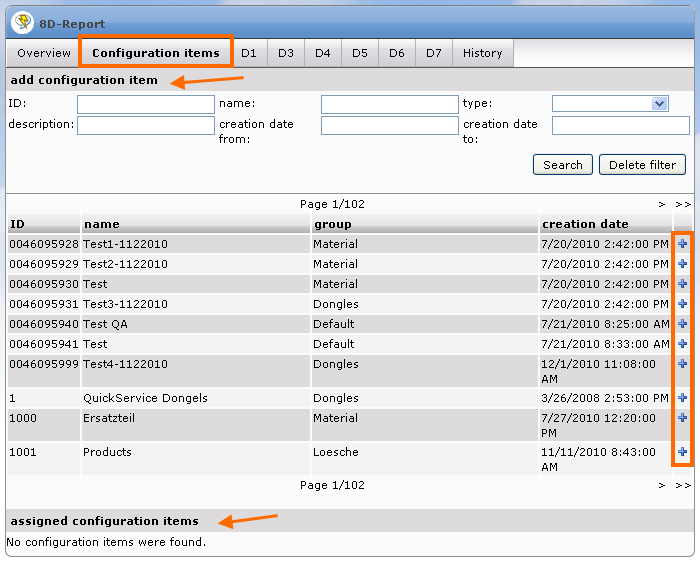The width and height of the screenshot is (700, 561).
Task: Switch to the Overview tab
Action: click(44, 53)
